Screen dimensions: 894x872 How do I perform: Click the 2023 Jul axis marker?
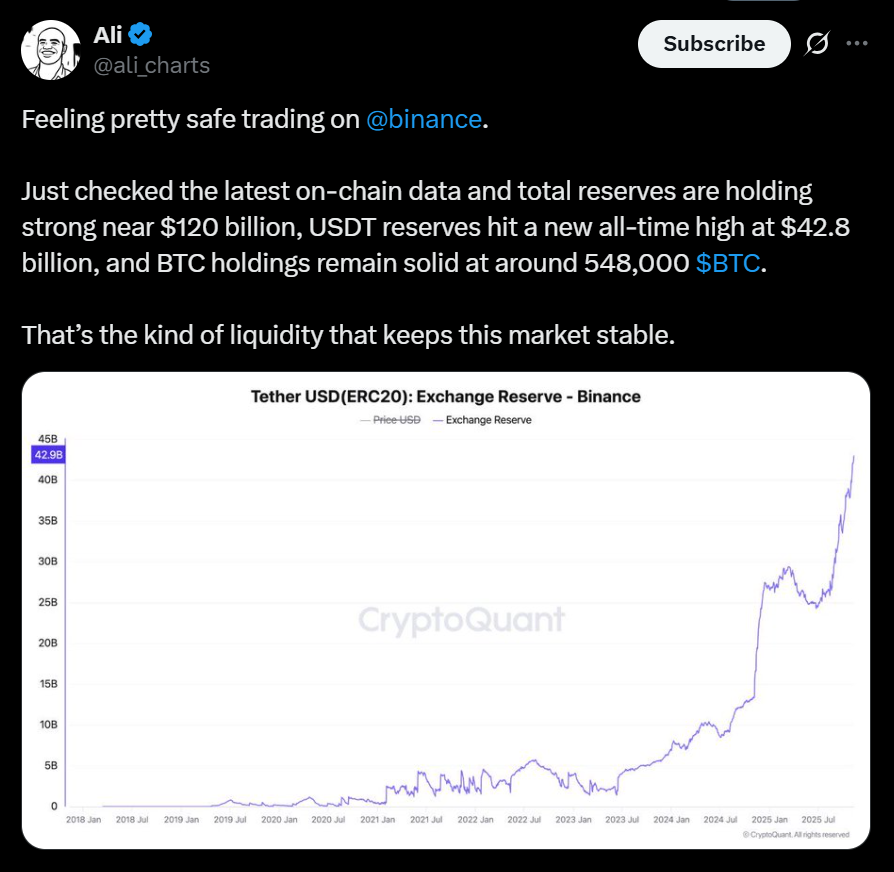pyautogui.click(x=622, y=820)
